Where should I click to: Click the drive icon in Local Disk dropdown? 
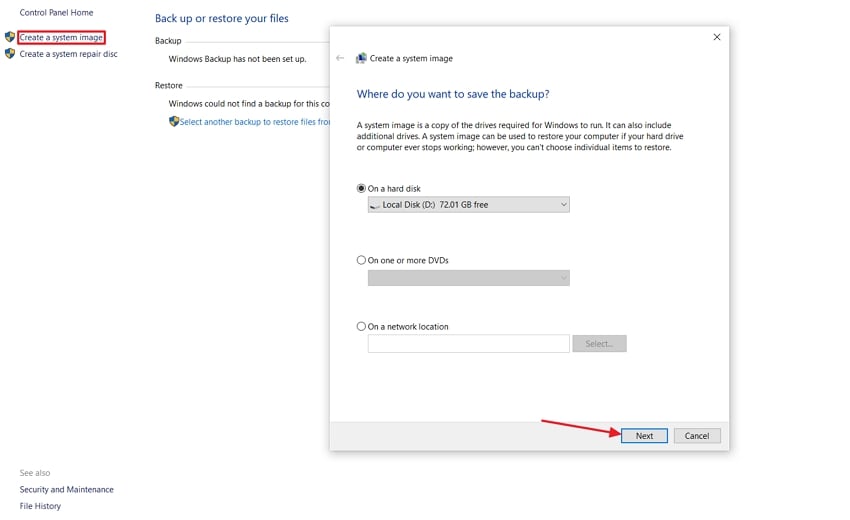375,205
